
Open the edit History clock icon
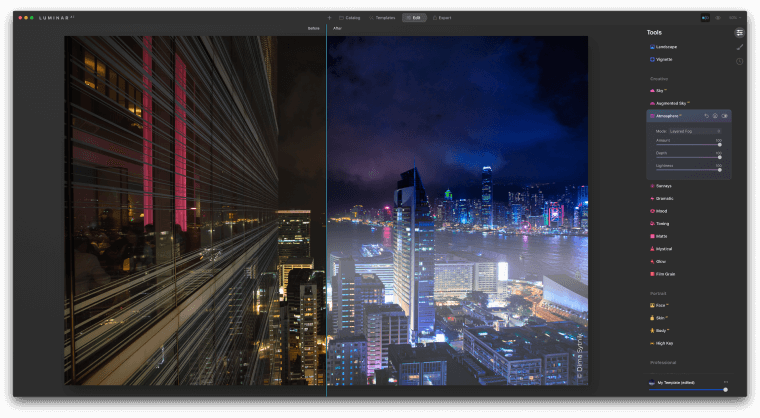pyautogui.click(x=739, y=61)
